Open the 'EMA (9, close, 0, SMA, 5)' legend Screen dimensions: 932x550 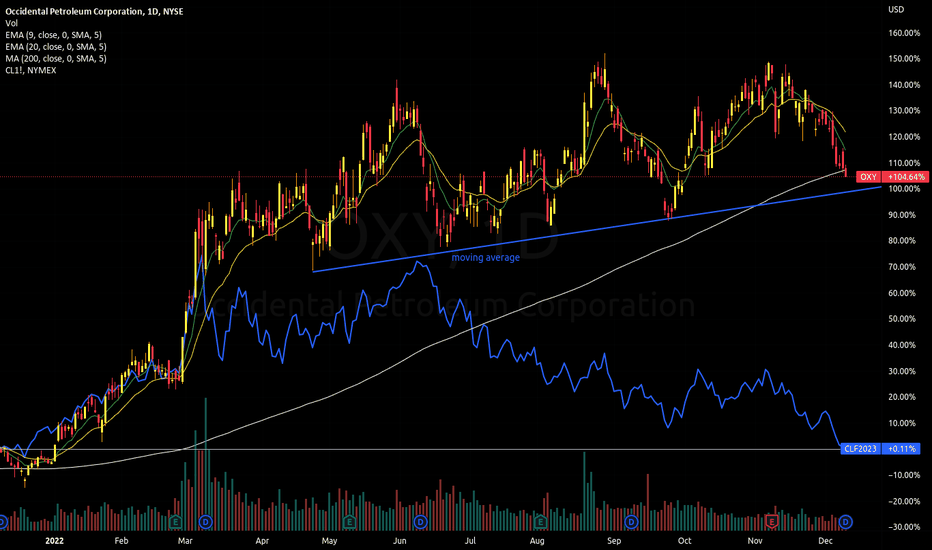click(53, 35)
